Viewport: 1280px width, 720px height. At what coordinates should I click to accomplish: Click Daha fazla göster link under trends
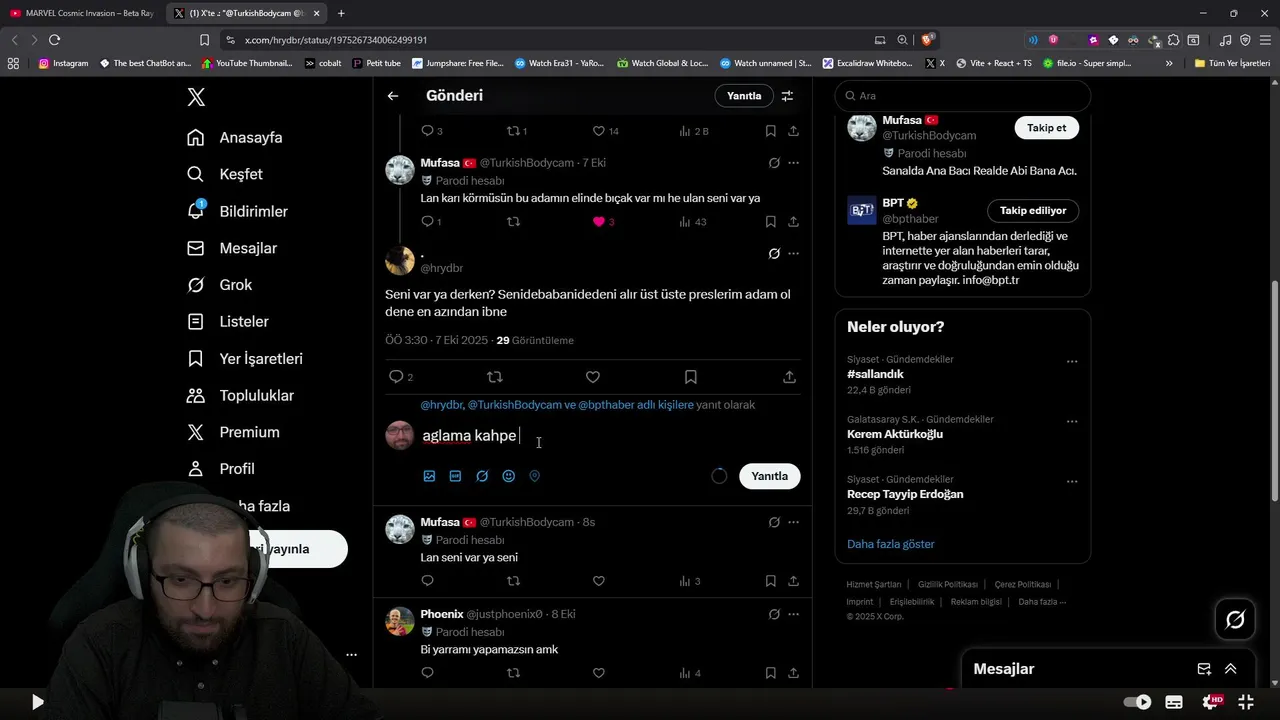(890, 544)
